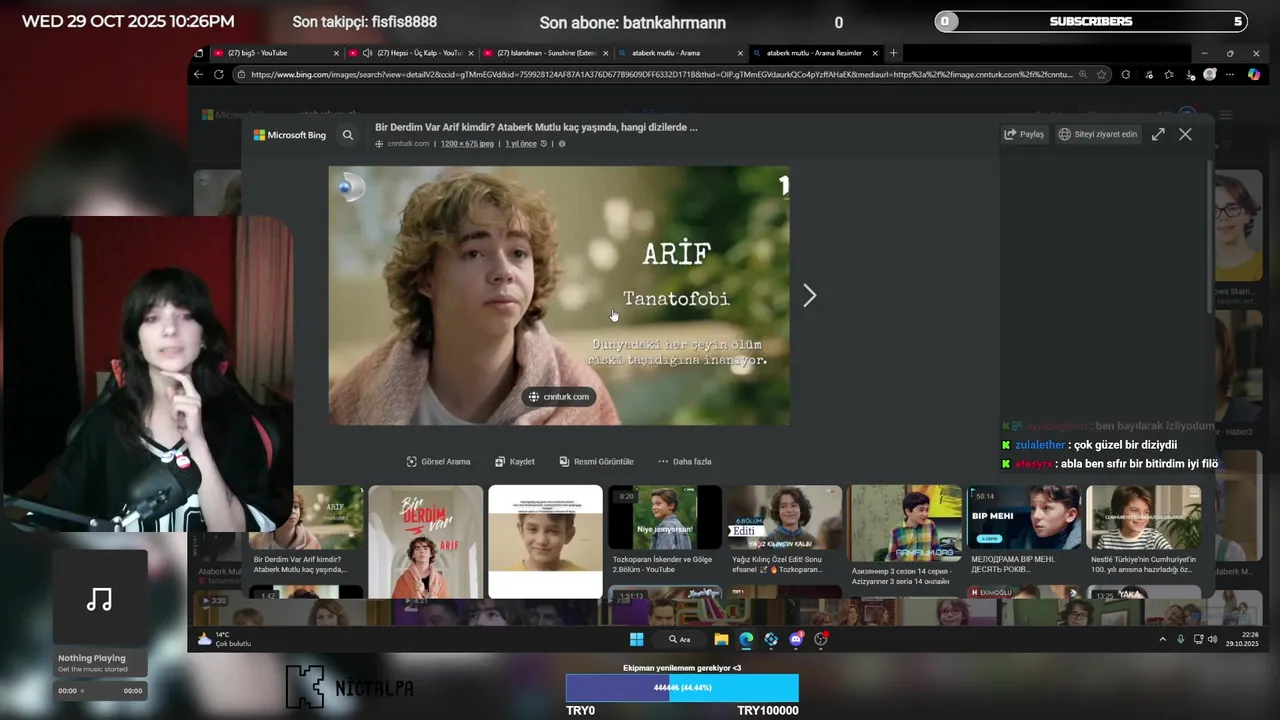Image resolution: width=1280 pixels, height=720 pixels.
Task: Reload the page with the refresh button
Action: click(x=219, y=74)
